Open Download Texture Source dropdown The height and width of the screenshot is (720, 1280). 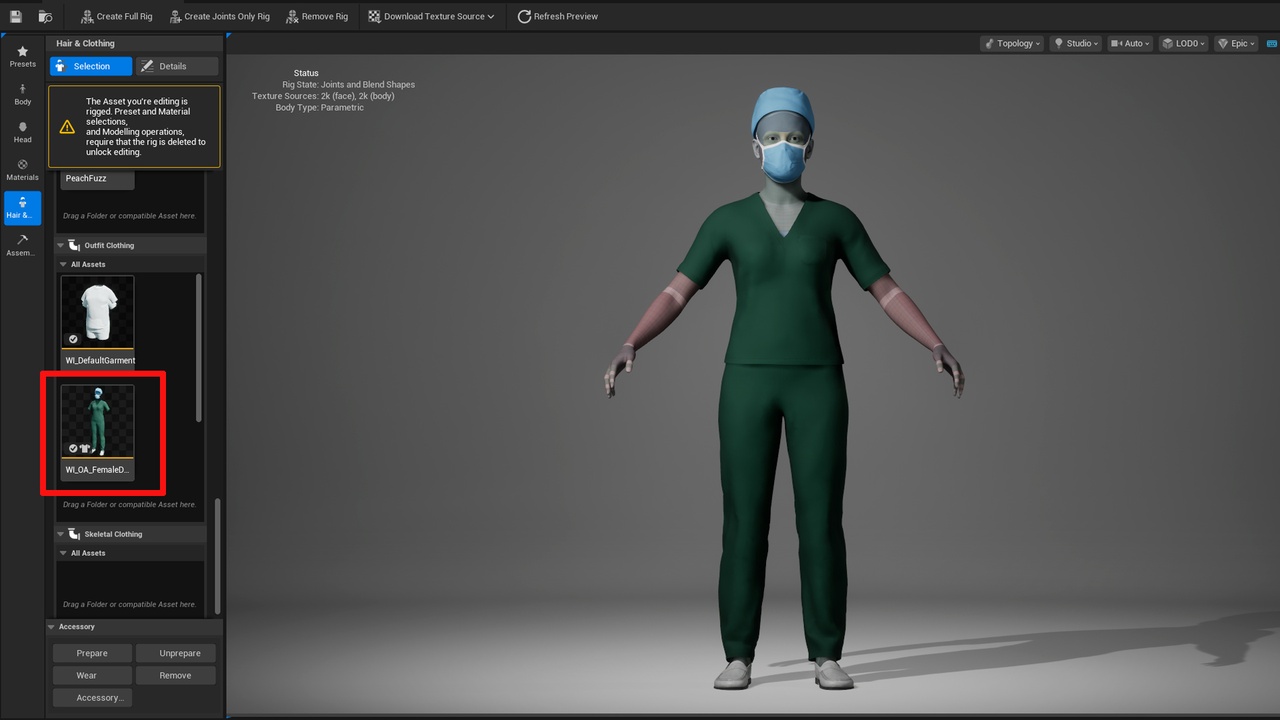(x=431, y=16)
